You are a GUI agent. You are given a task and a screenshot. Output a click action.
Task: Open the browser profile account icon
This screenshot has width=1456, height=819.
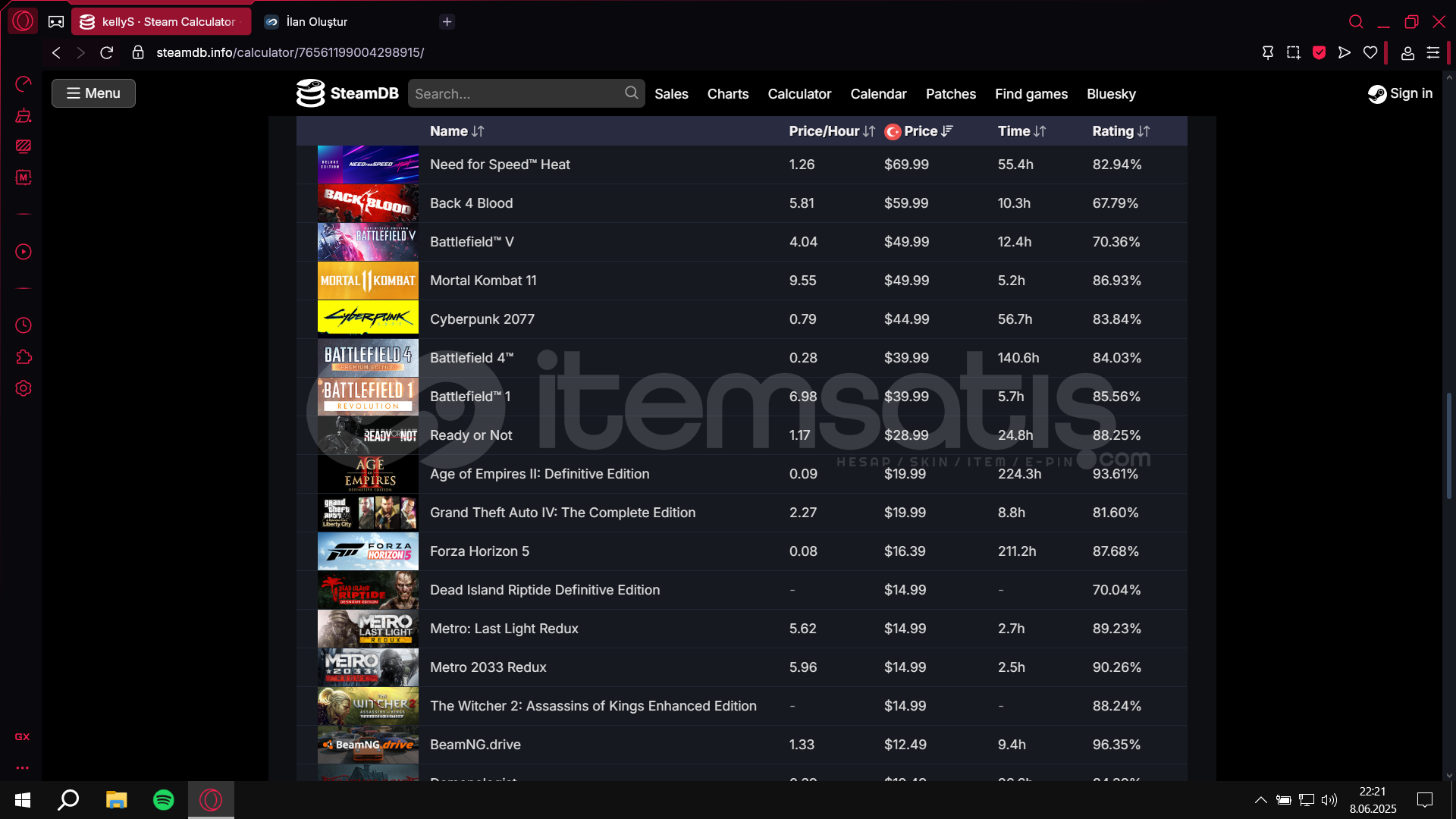tap(1407, 52)
